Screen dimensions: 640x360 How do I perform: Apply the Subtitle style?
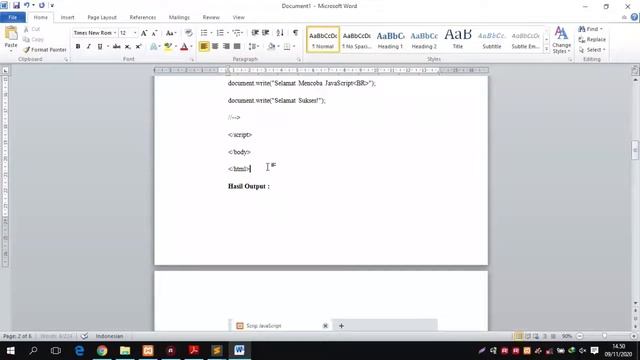click(x=492, y=40)
